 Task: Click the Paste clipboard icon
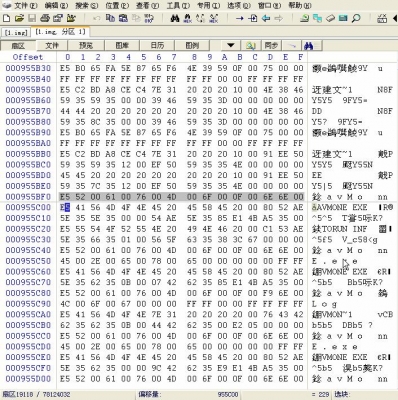pos(136,18)
